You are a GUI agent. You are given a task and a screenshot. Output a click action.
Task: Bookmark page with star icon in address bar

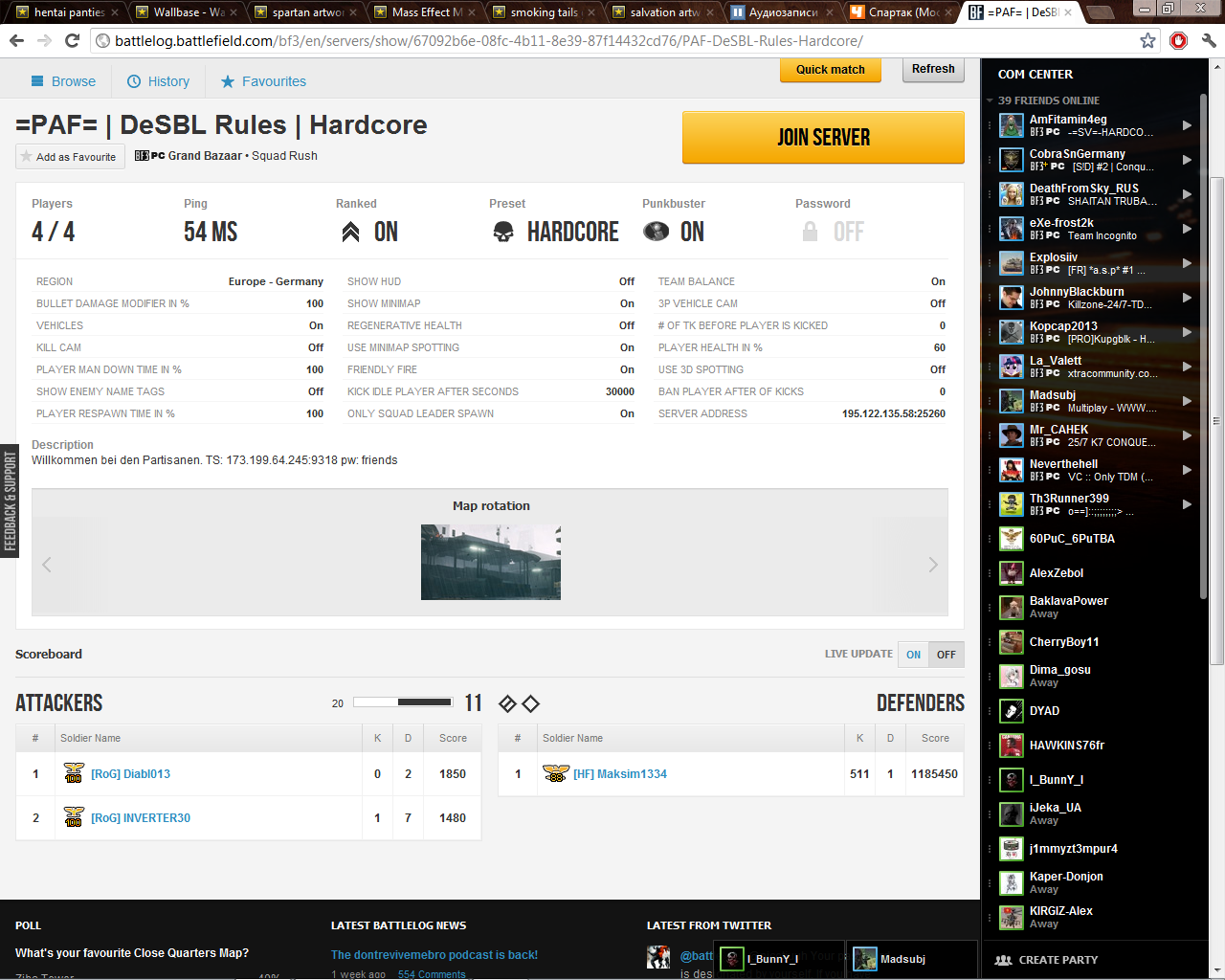coord(1147,40)
